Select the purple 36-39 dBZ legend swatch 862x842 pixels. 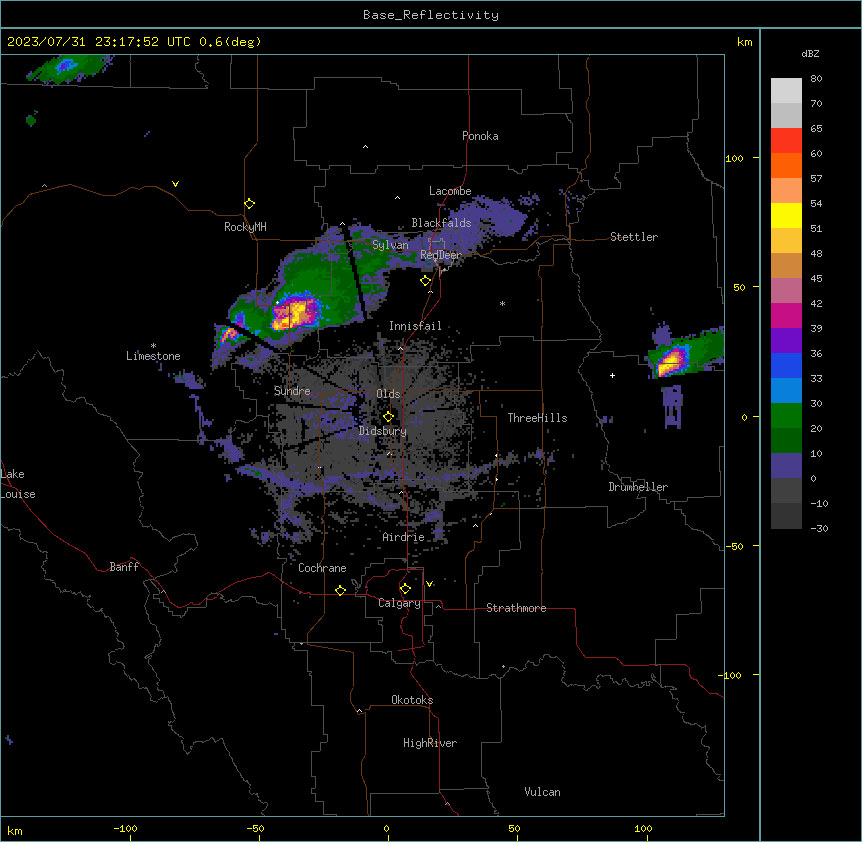(786, 341)
